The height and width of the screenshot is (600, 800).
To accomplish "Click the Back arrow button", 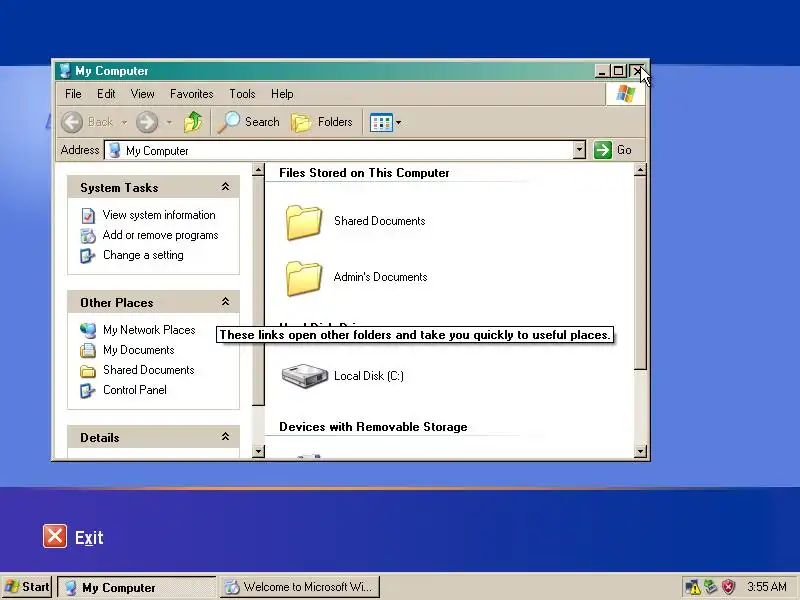I will coord(72,122).
